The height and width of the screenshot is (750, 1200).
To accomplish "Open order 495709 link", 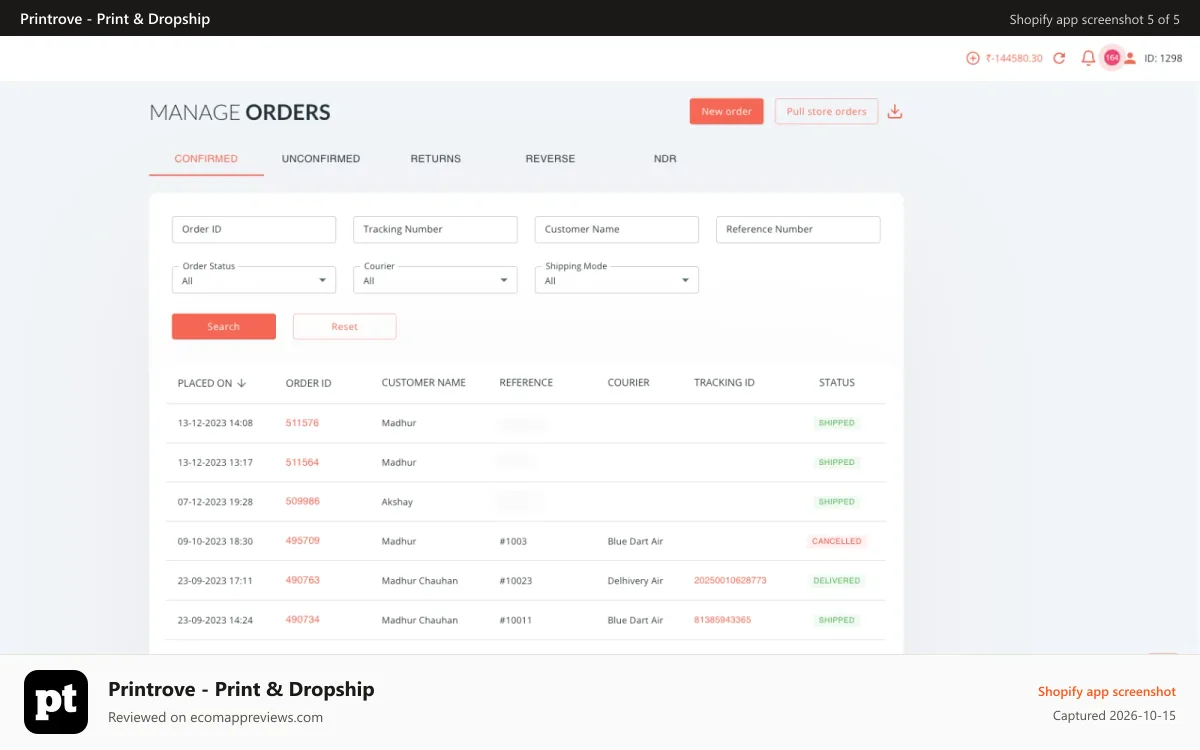I will tap(302, 540).
